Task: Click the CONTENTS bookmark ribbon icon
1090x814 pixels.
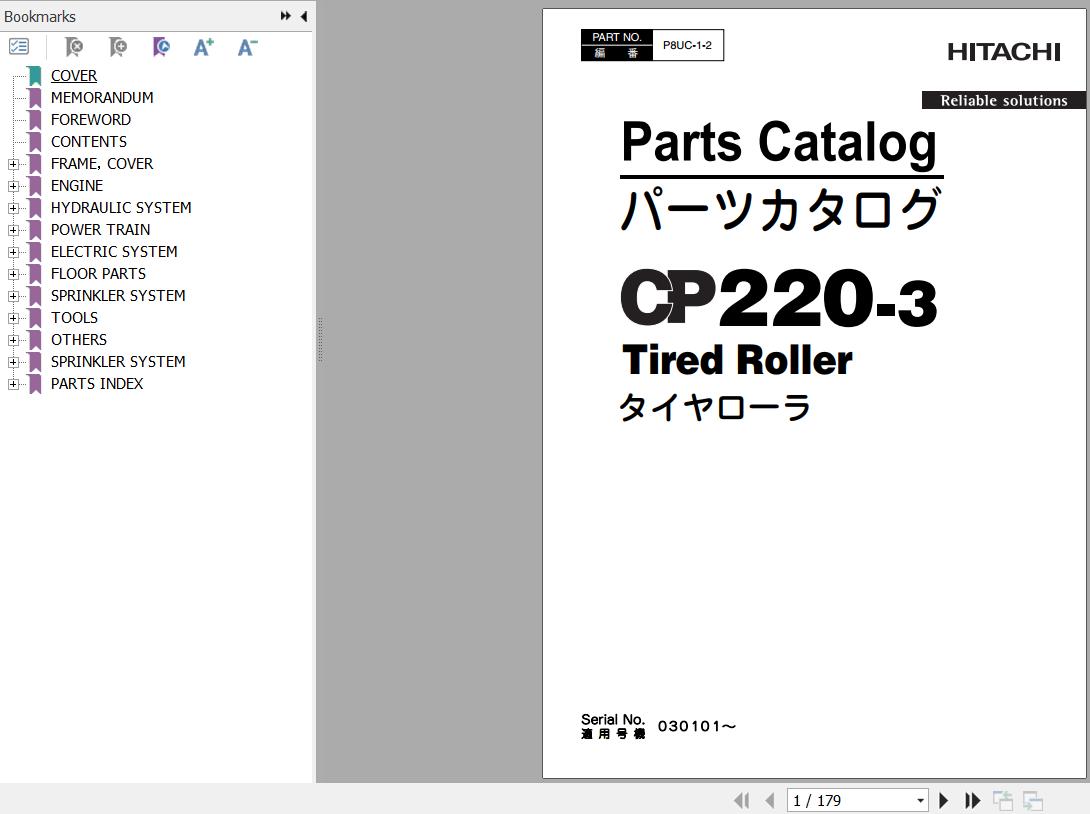Action: 35,142
